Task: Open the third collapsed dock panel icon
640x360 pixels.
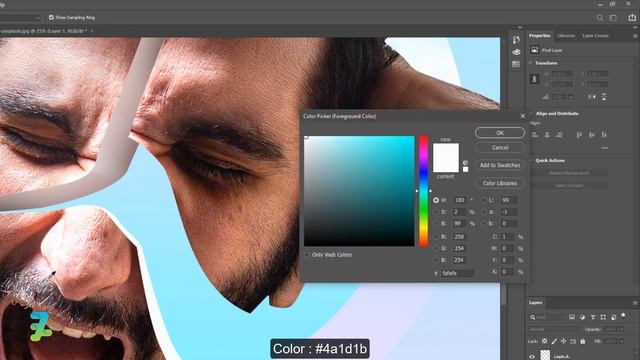Action: [516, 64]
